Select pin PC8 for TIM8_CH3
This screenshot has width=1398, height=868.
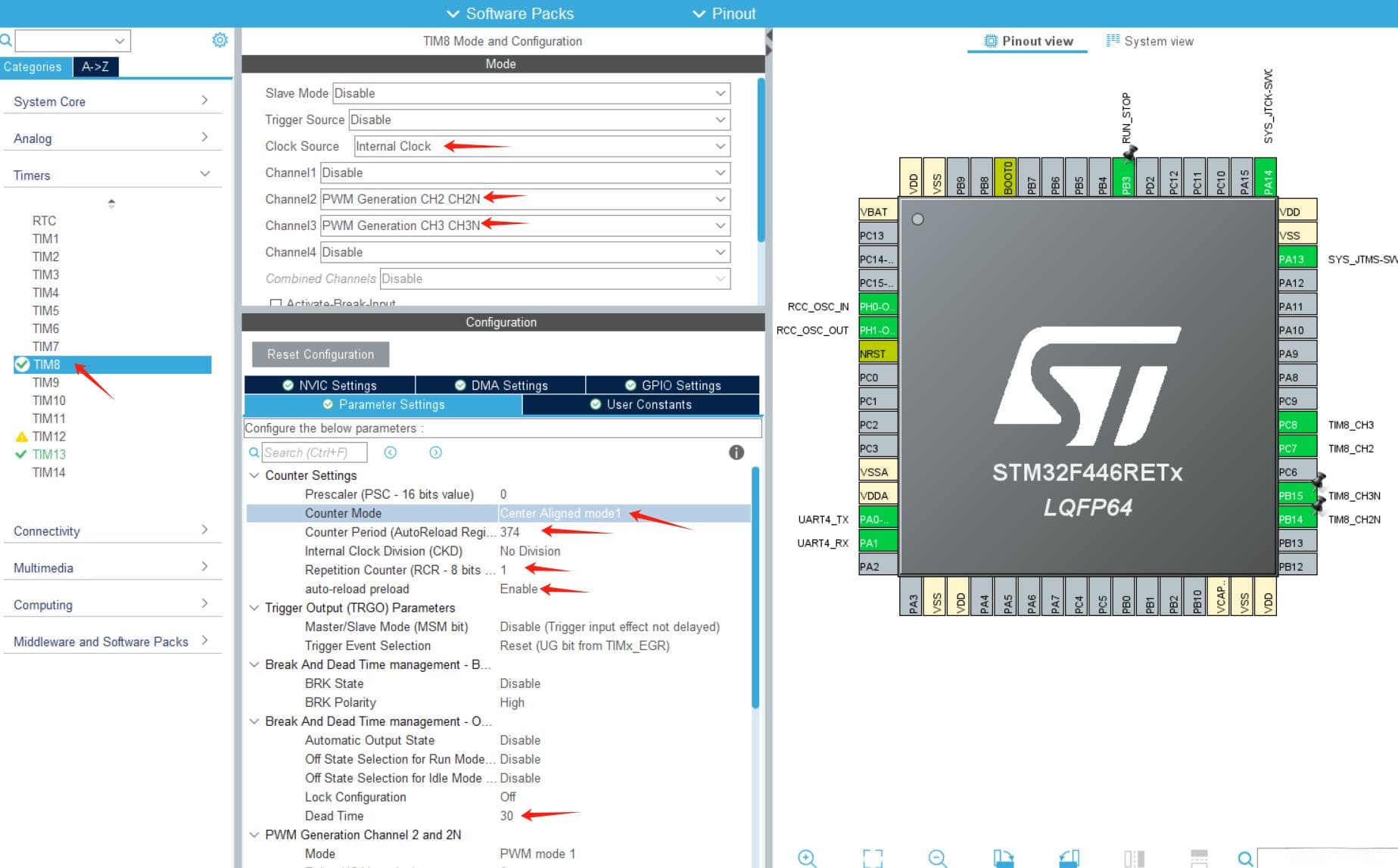[x=1297, y=425]
